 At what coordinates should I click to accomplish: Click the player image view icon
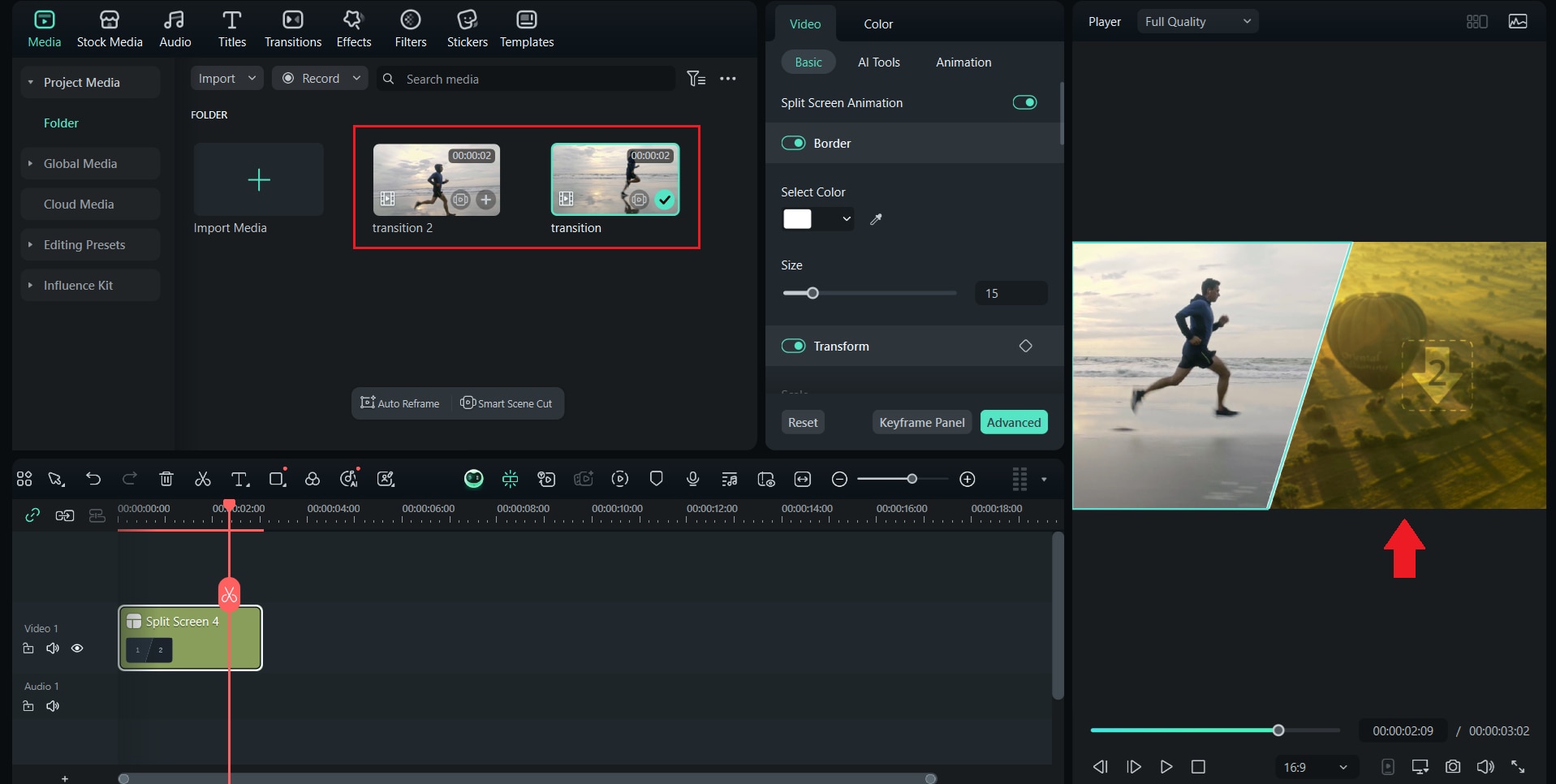click(x=1518, y=22)
